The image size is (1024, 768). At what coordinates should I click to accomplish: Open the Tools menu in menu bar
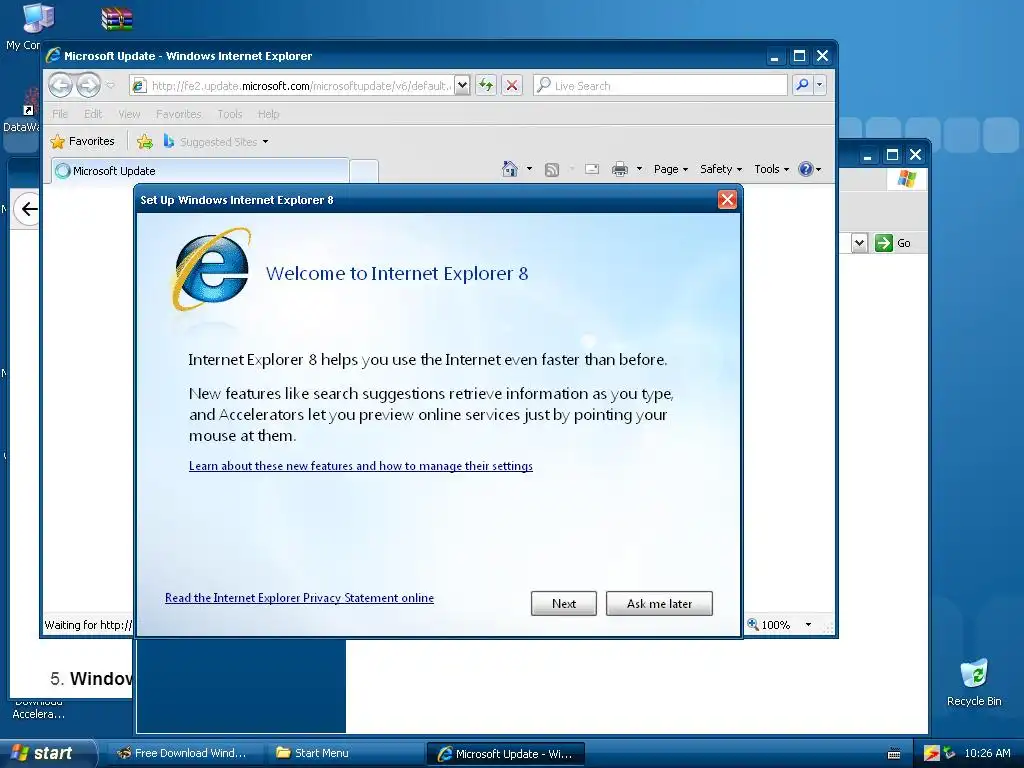click(x=230, y=114)
